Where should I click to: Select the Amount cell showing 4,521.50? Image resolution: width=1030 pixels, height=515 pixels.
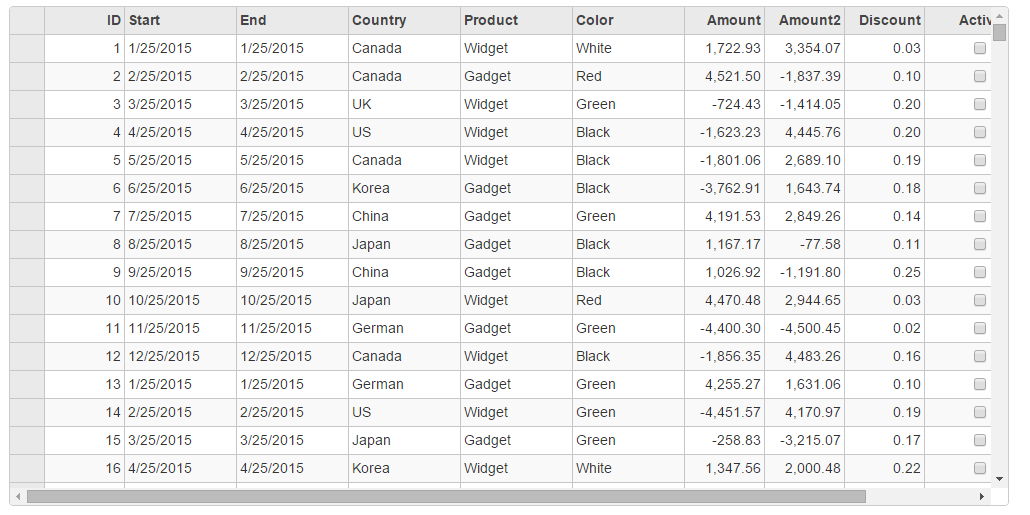coord(724,76)
